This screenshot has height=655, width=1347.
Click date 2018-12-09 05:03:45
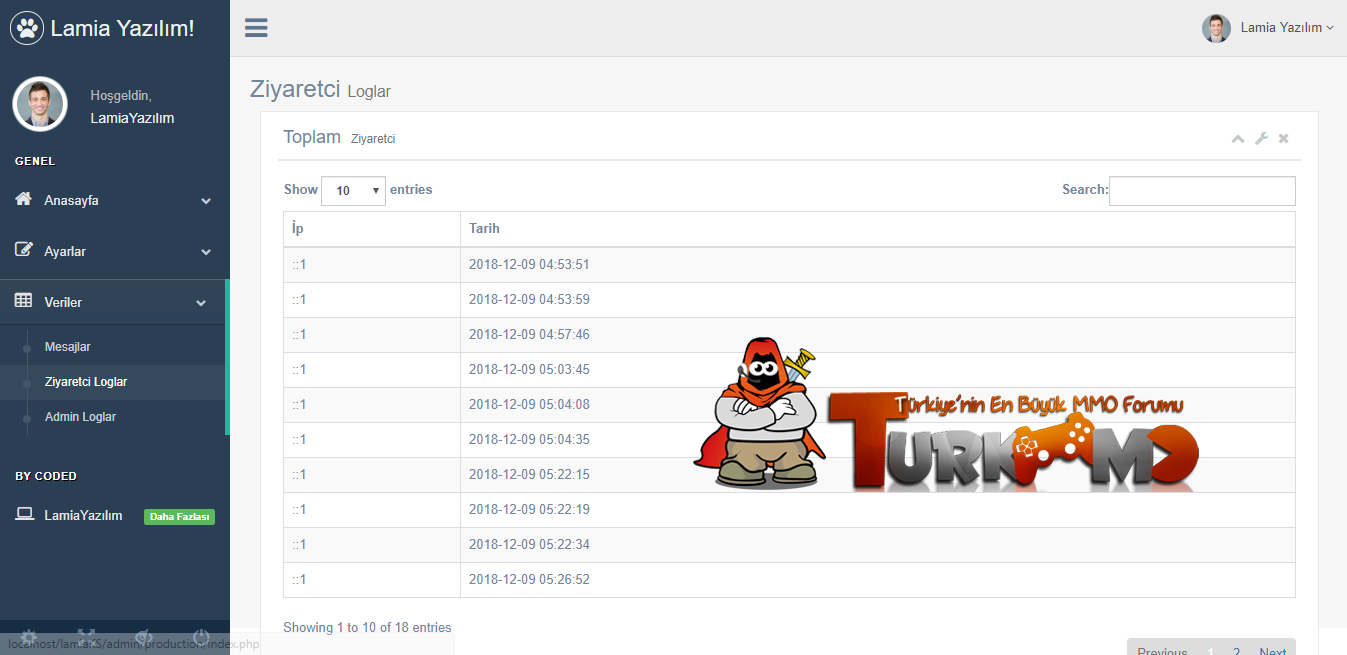pyautogui.click(x=529, y=370)
